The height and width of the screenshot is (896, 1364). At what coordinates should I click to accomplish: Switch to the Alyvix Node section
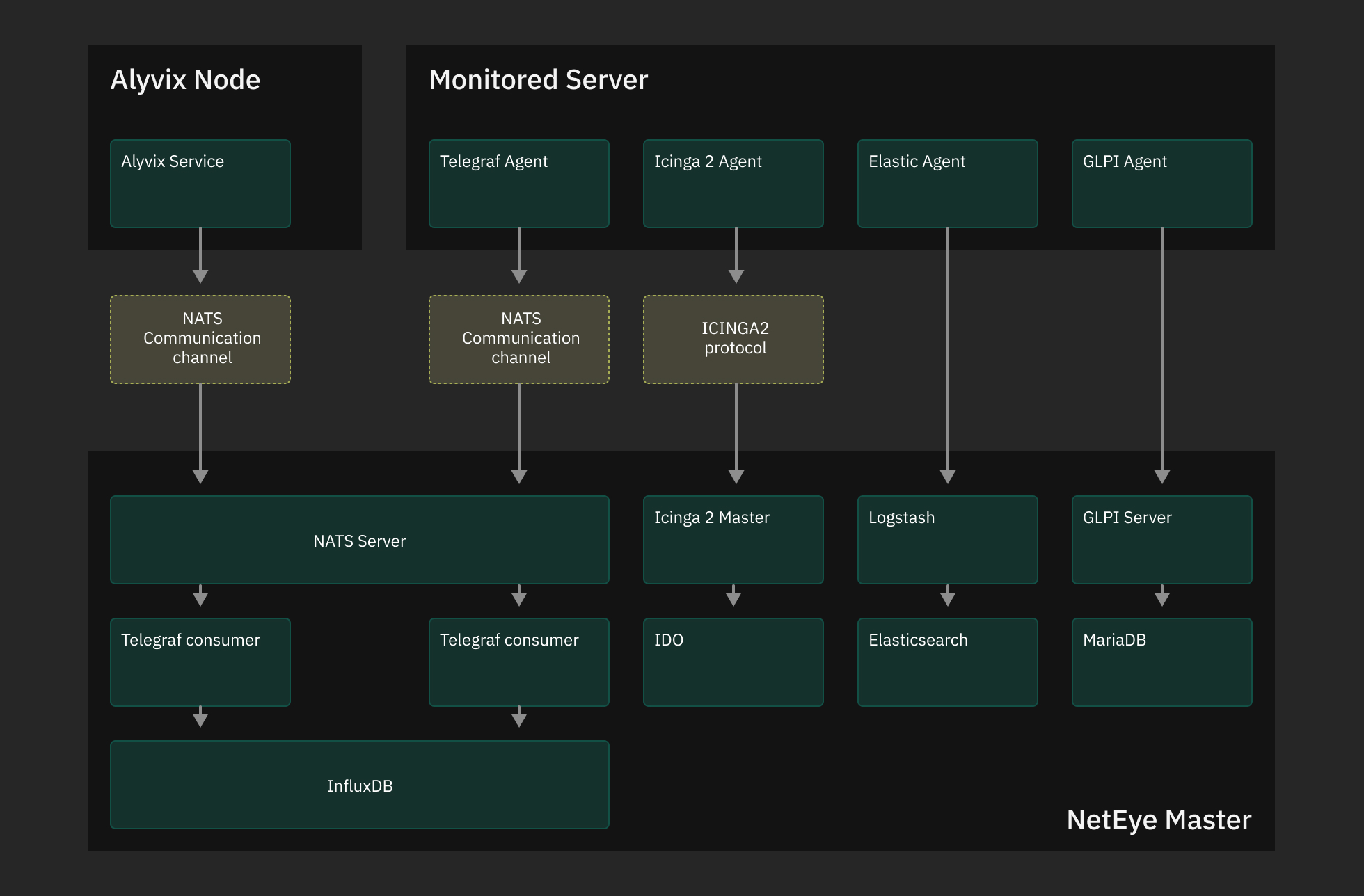184,79
